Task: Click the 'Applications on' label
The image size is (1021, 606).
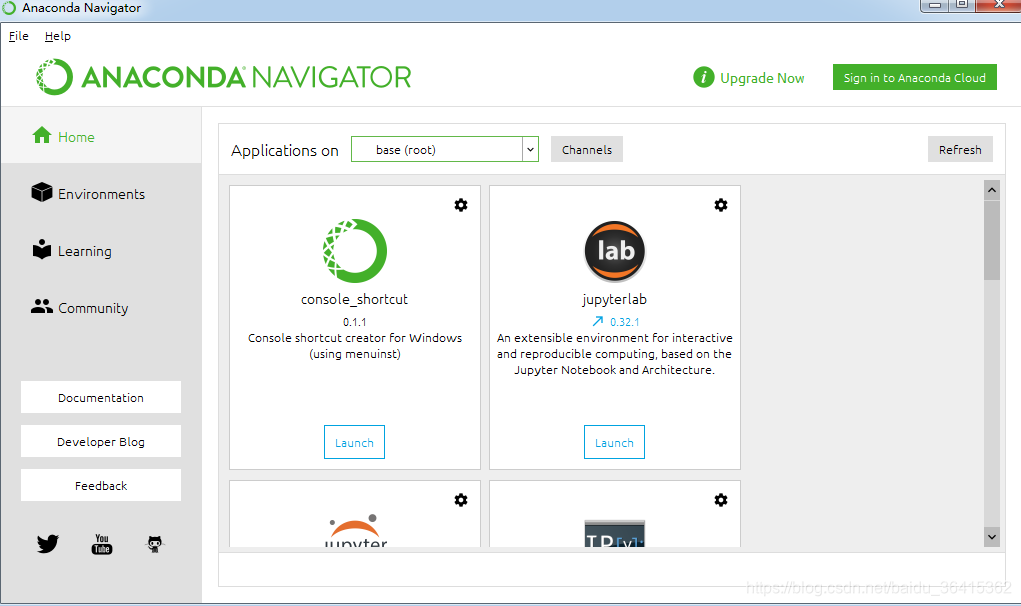Action: tap(285, 150)
